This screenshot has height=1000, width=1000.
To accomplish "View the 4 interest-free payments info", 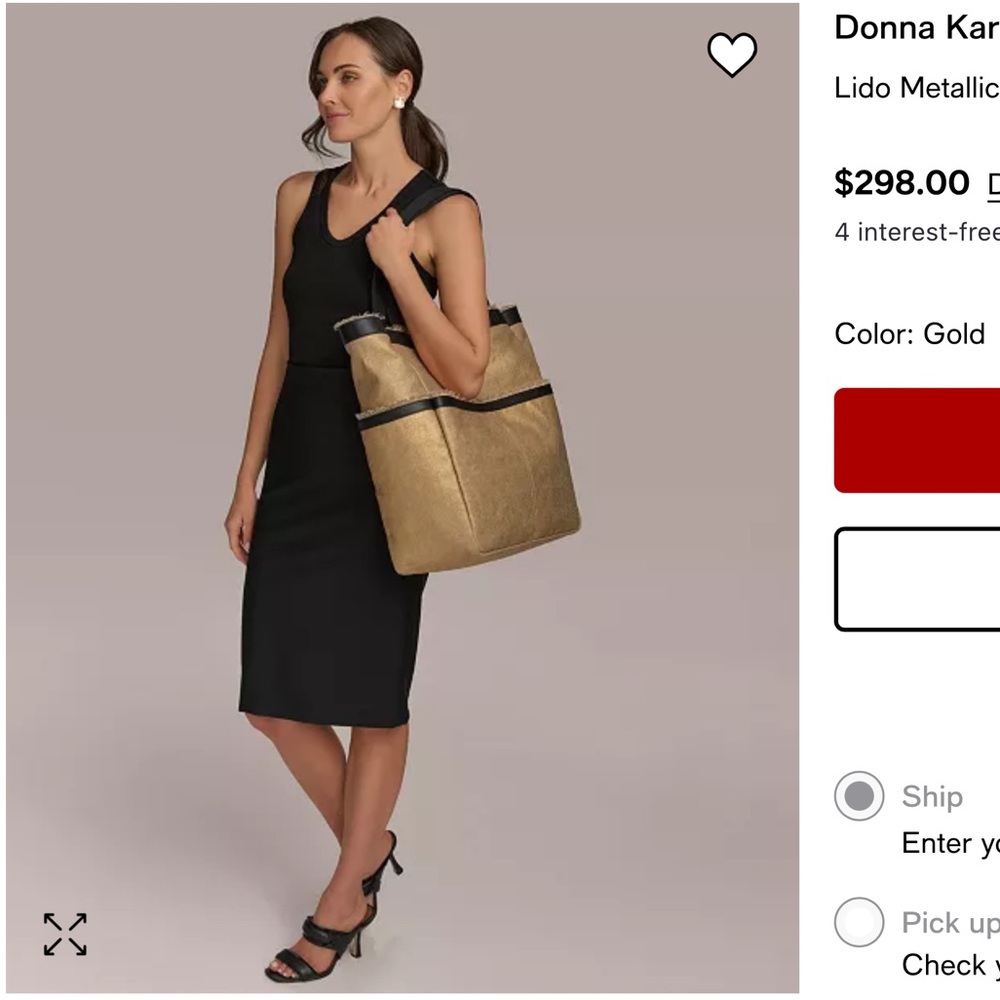I will [x=915, y=231].
